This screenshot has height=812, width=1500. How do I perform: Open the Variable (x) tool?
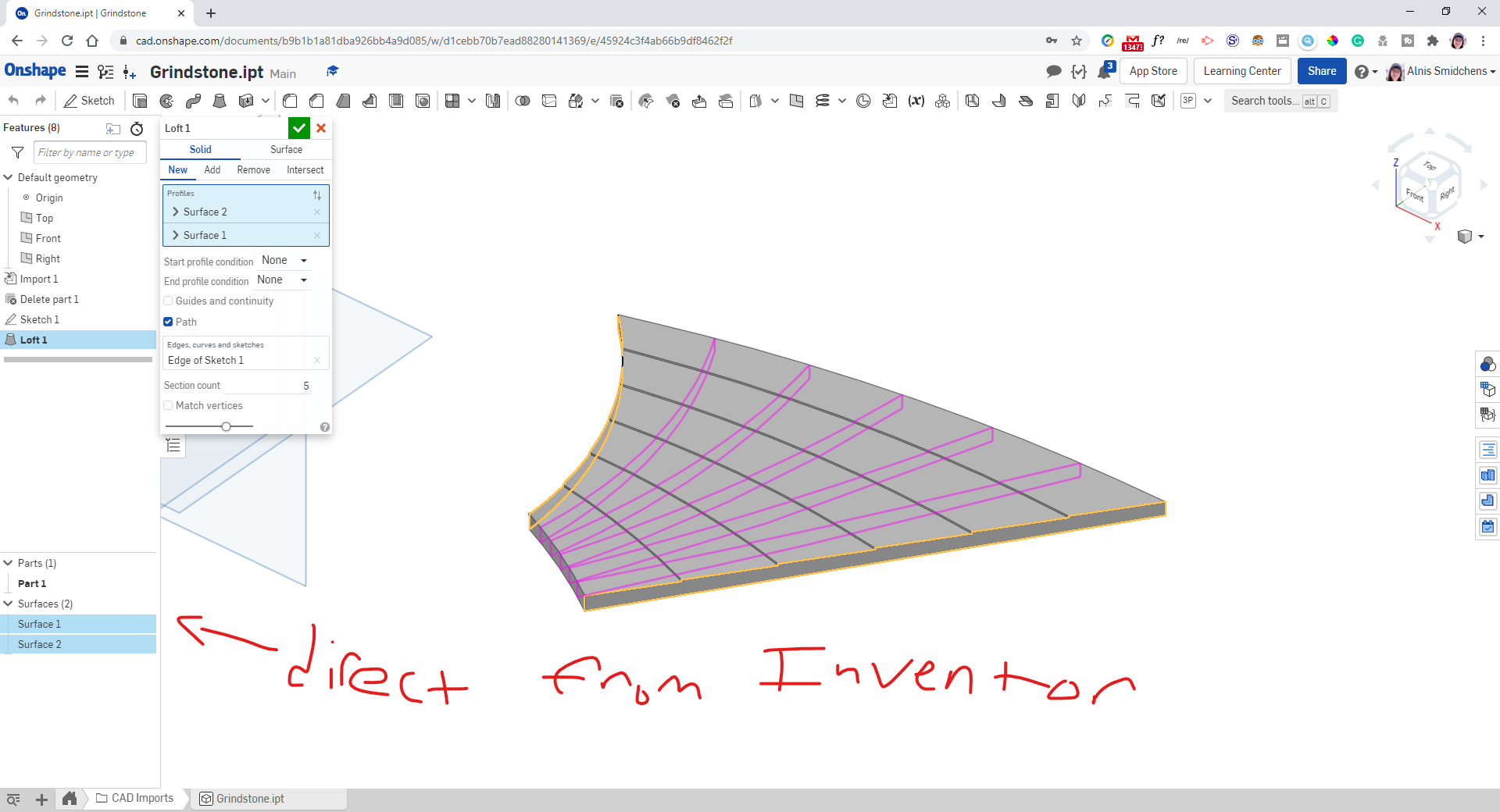[x=916, y=101]
